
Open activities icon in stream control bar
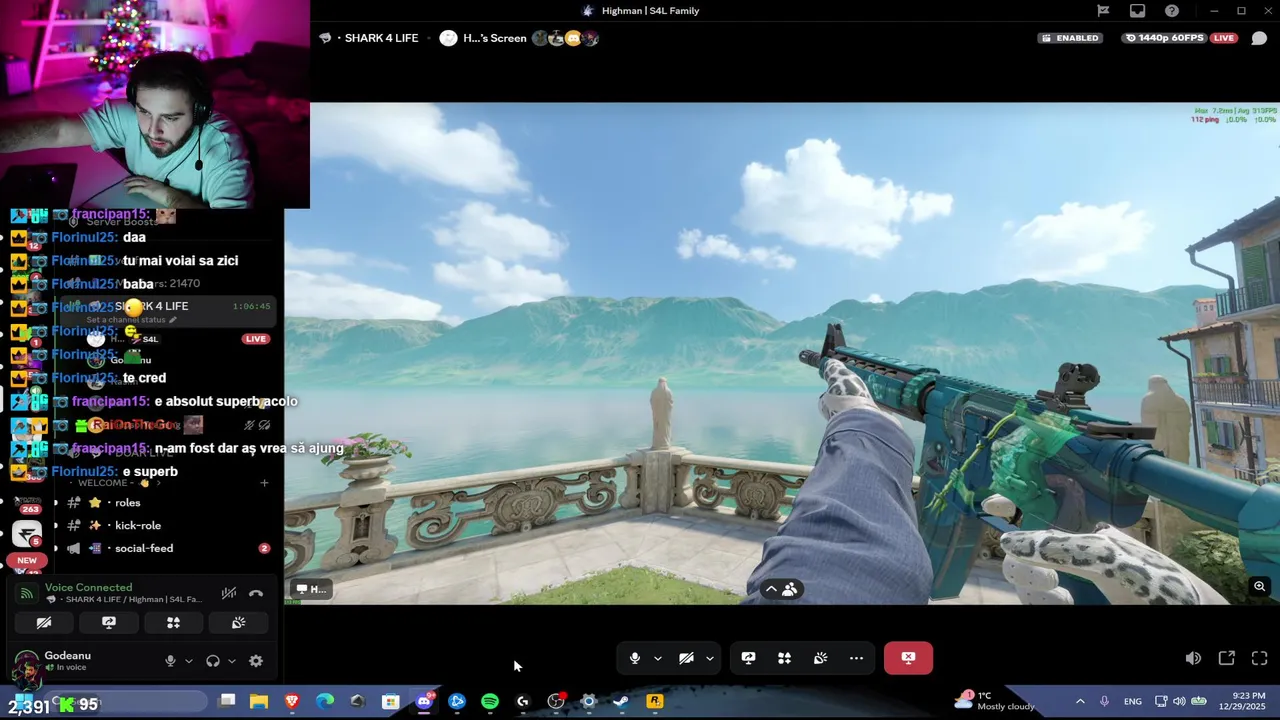[784, 658]
